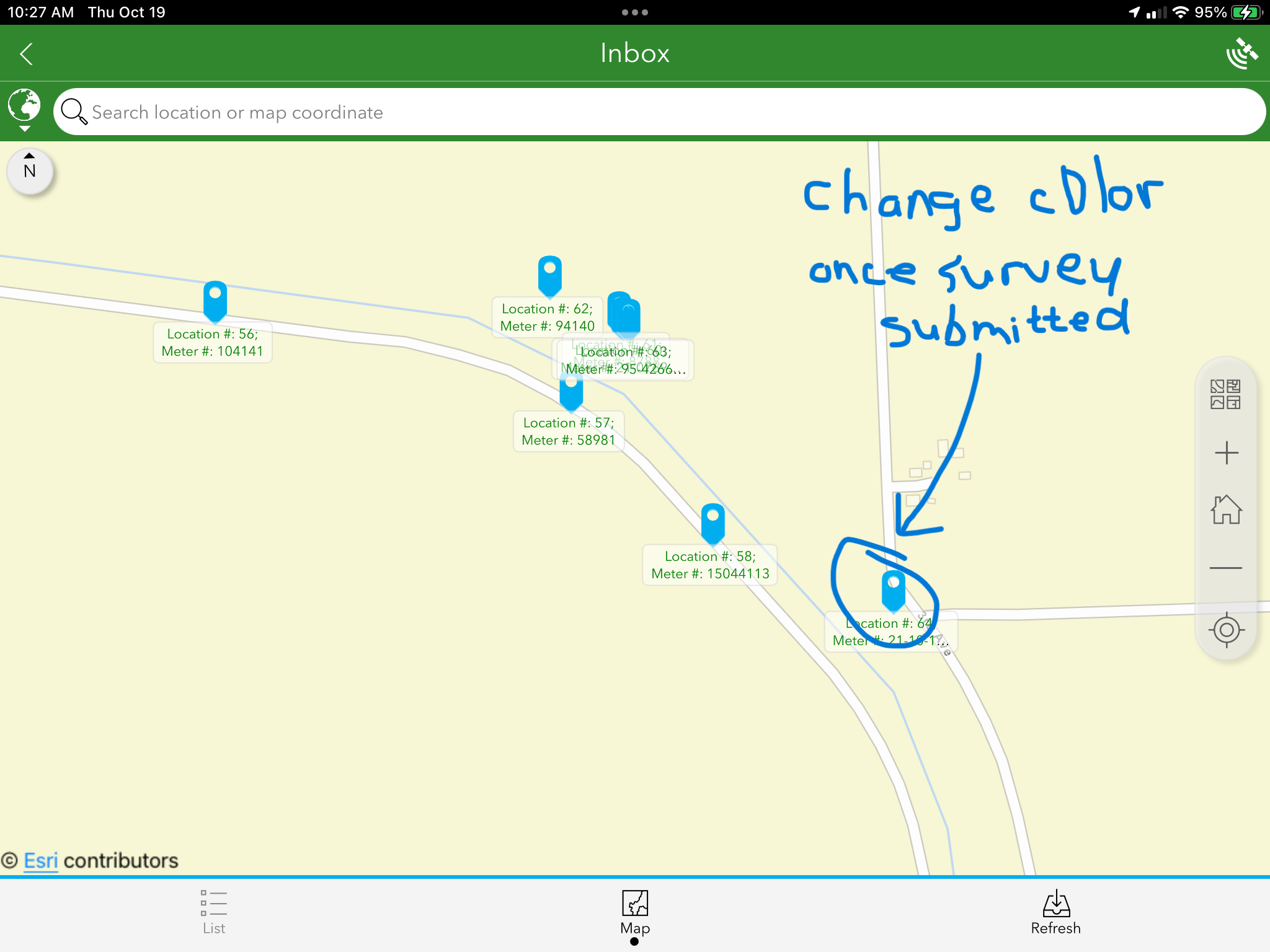Tap the back chevron to leave Inbox
The height and width of the screenshot is (952, 1270).
pyautogui.click(x=27, y=53)
